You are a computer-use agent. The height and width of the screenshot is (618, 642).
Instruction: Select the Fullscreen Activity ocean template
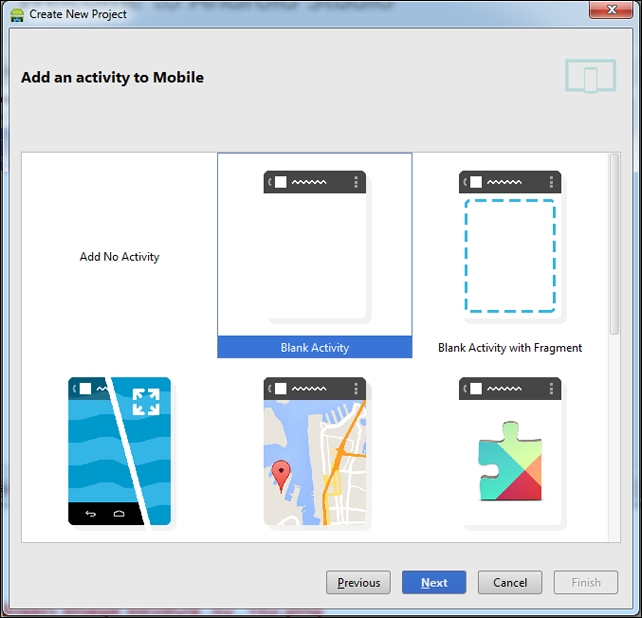coord(119,451)
